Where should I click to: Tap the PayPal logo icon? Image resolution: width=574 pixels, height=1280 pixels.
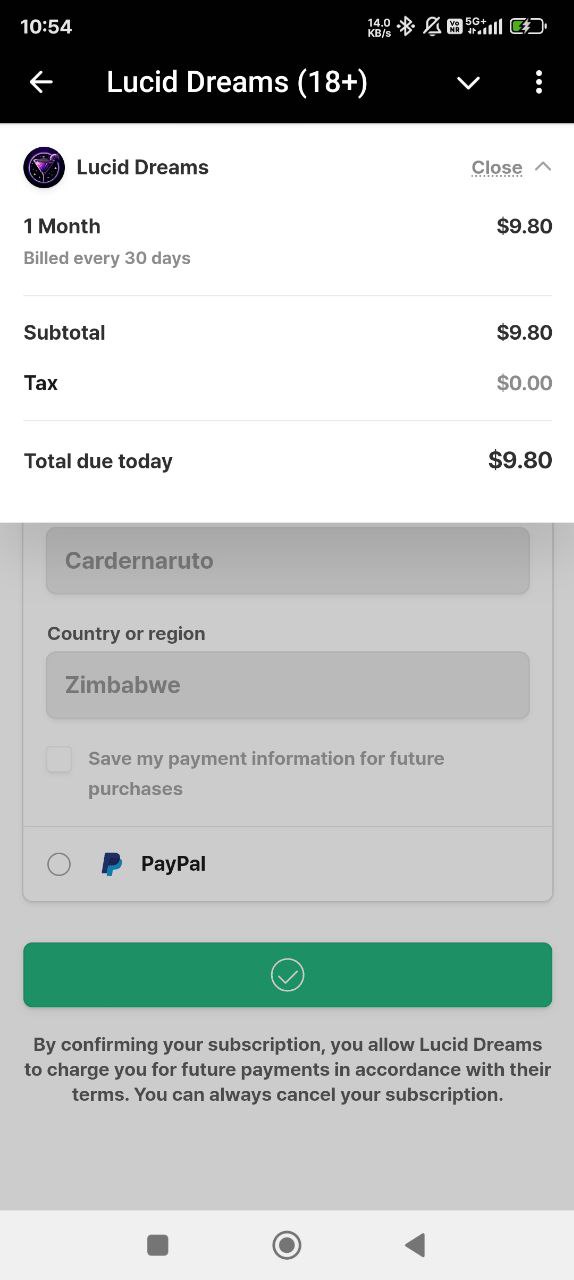[x=112, y=864]
